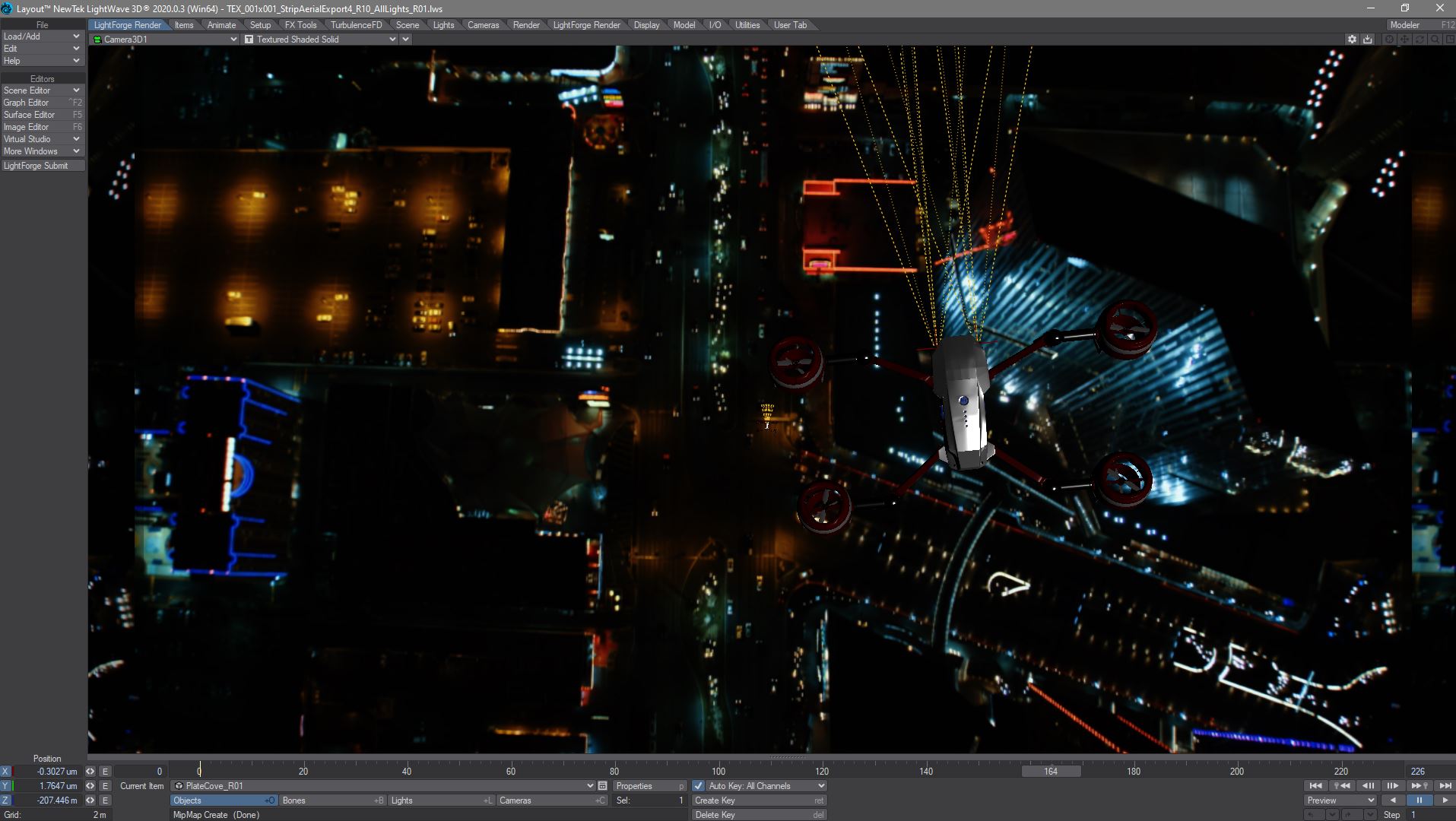
Task: Toggle the Z axis channel button
Action: [5, 800]
